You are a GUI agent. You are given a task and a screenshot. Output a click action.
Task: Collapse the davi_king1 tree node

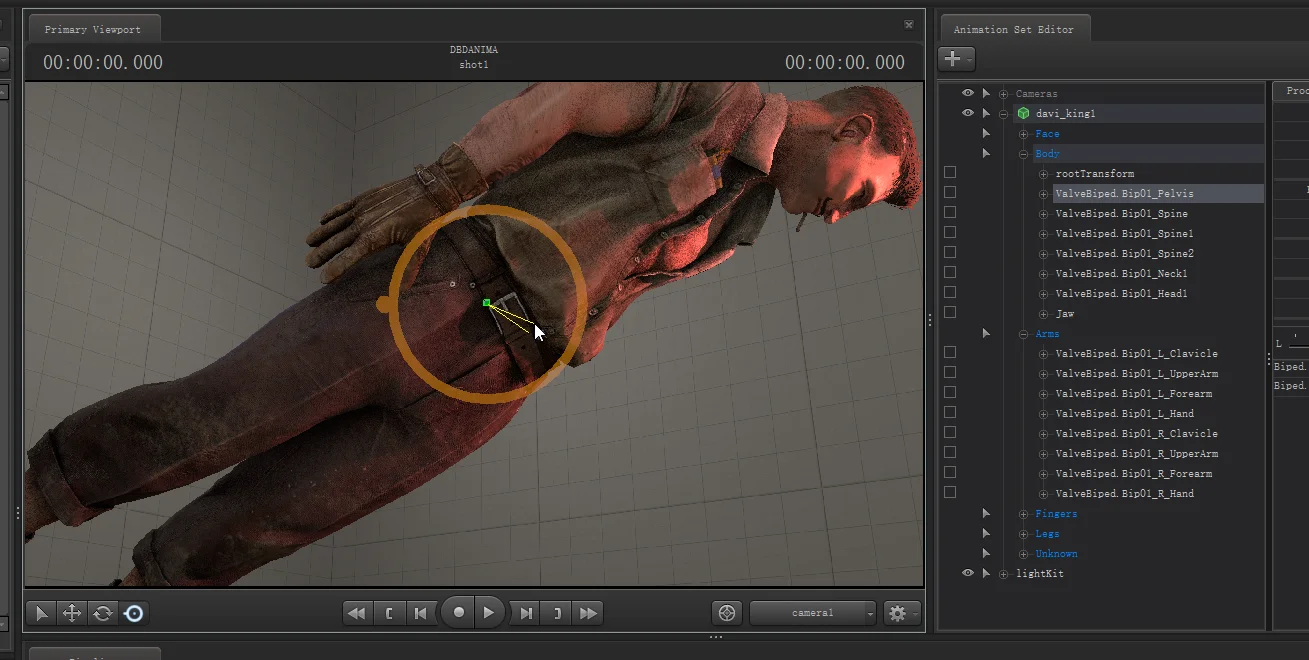click(x=1003, y=114)
